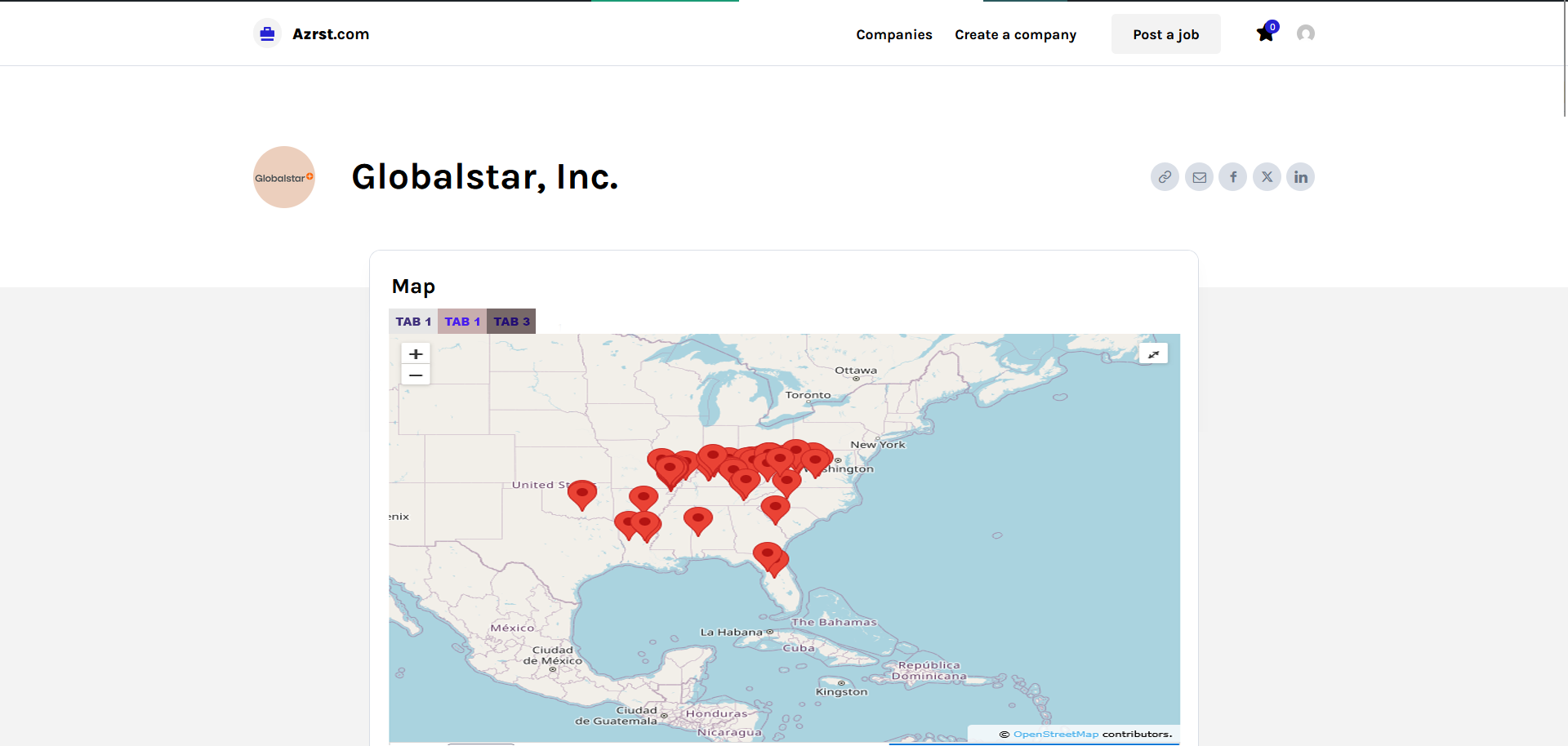Share Globalstar by email icon

click(x=1199, y=177)
